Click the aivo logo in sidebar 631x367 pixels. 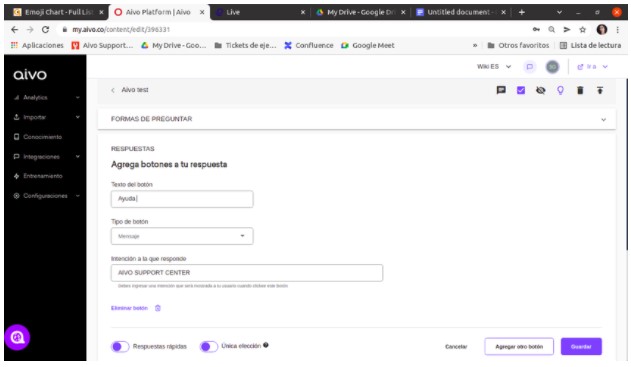click(30, 75)
